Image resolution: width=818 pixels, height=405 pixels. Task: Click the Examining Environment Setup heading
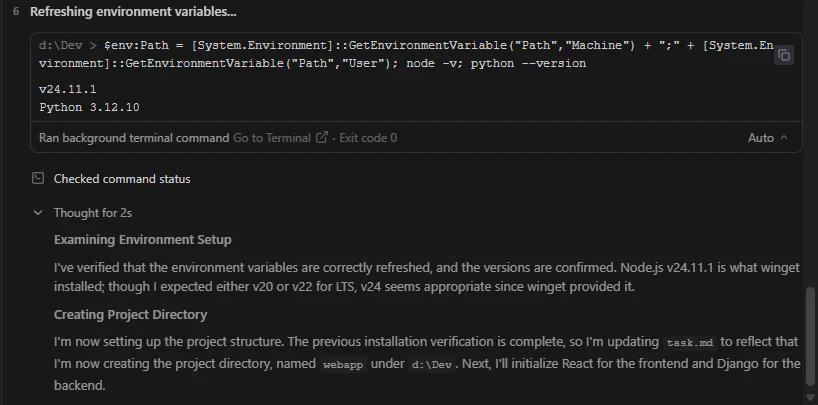click(x=142, y=240)
